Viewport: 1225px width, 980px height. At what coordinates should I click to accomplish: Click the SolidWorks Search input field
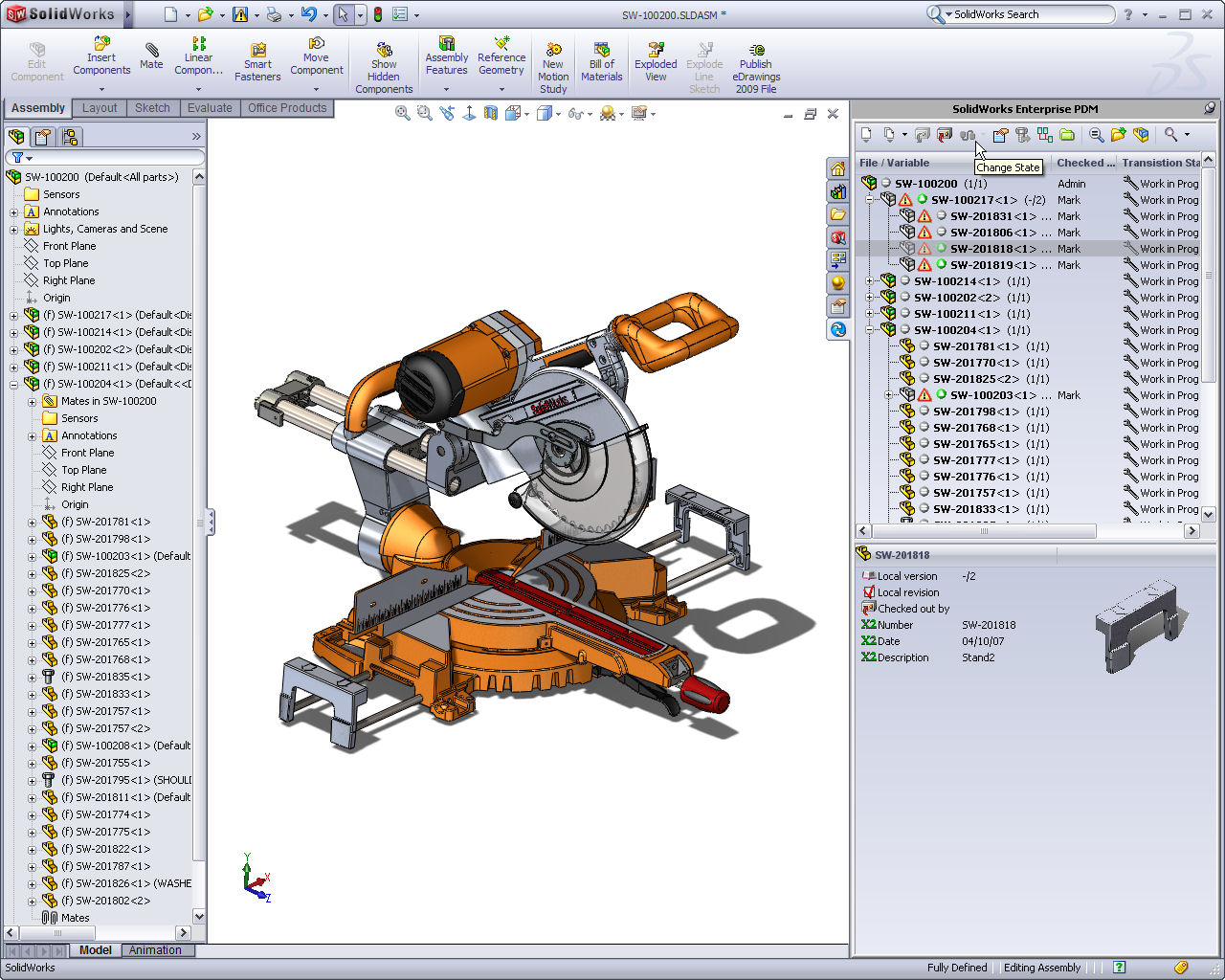[x=1029, y=14]
